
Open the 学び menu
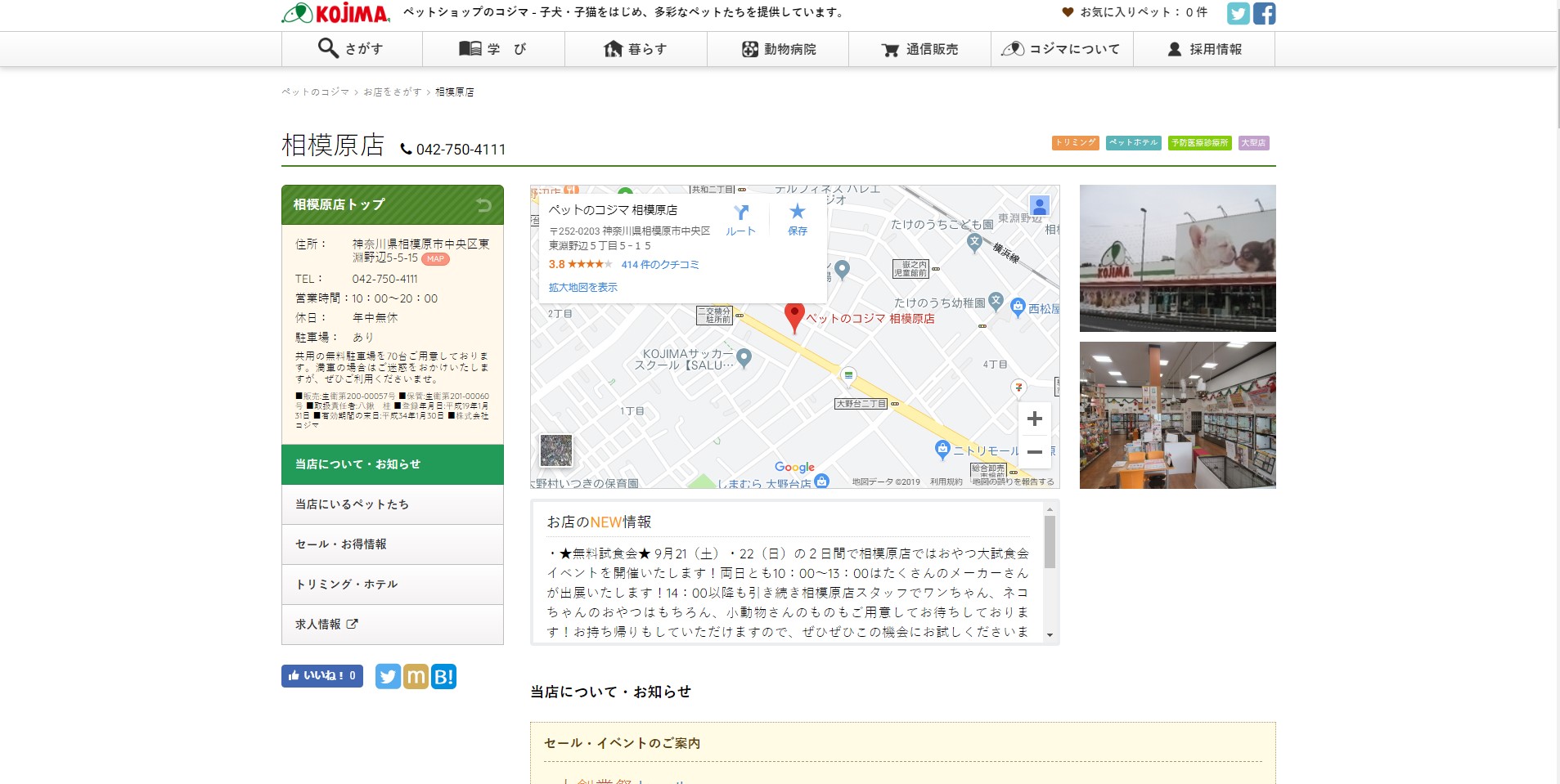tap(493, 49)
